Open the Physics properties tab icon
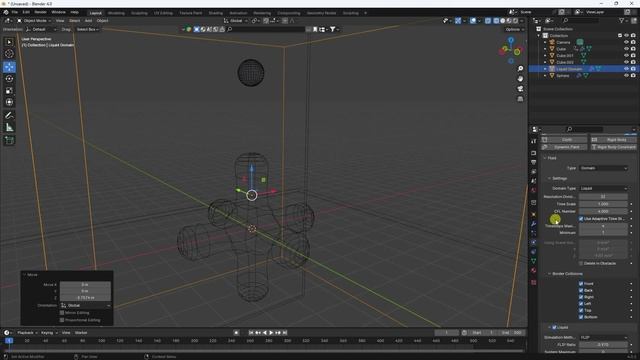This screenshot has width=640, height=360. 533,242
